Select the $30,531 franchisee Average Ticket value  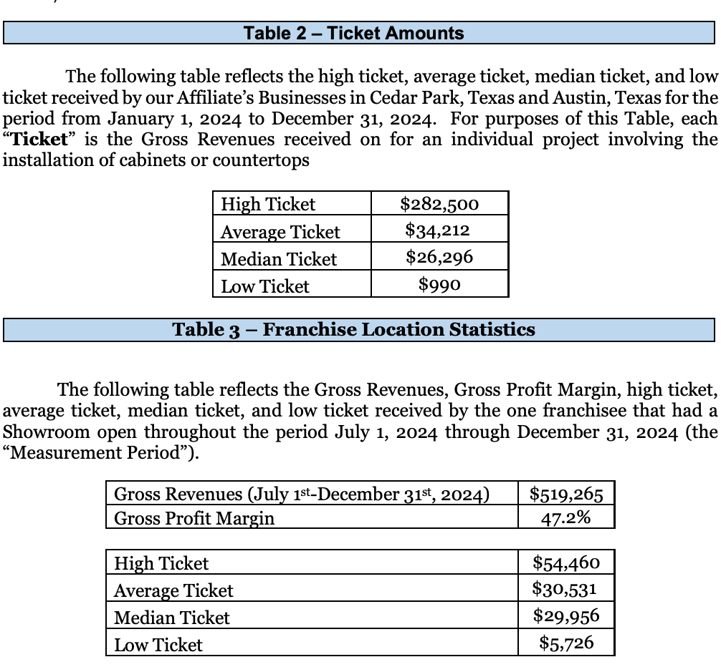[568, 590]
